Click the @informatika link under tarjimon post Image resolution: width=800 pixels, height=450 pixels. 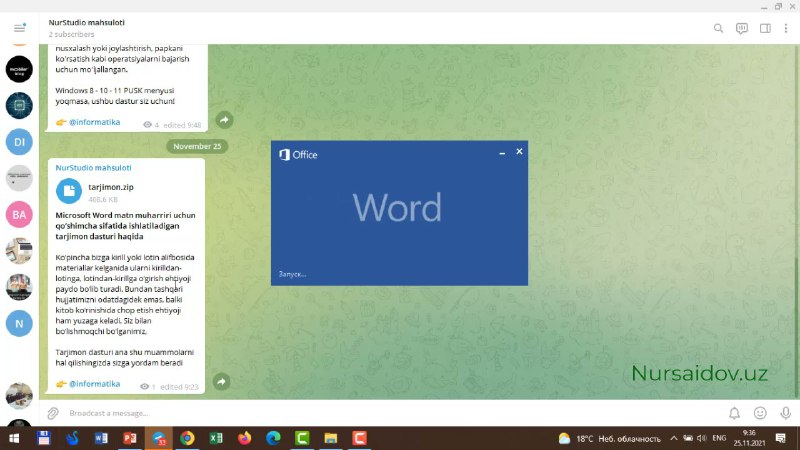point(94,384)
